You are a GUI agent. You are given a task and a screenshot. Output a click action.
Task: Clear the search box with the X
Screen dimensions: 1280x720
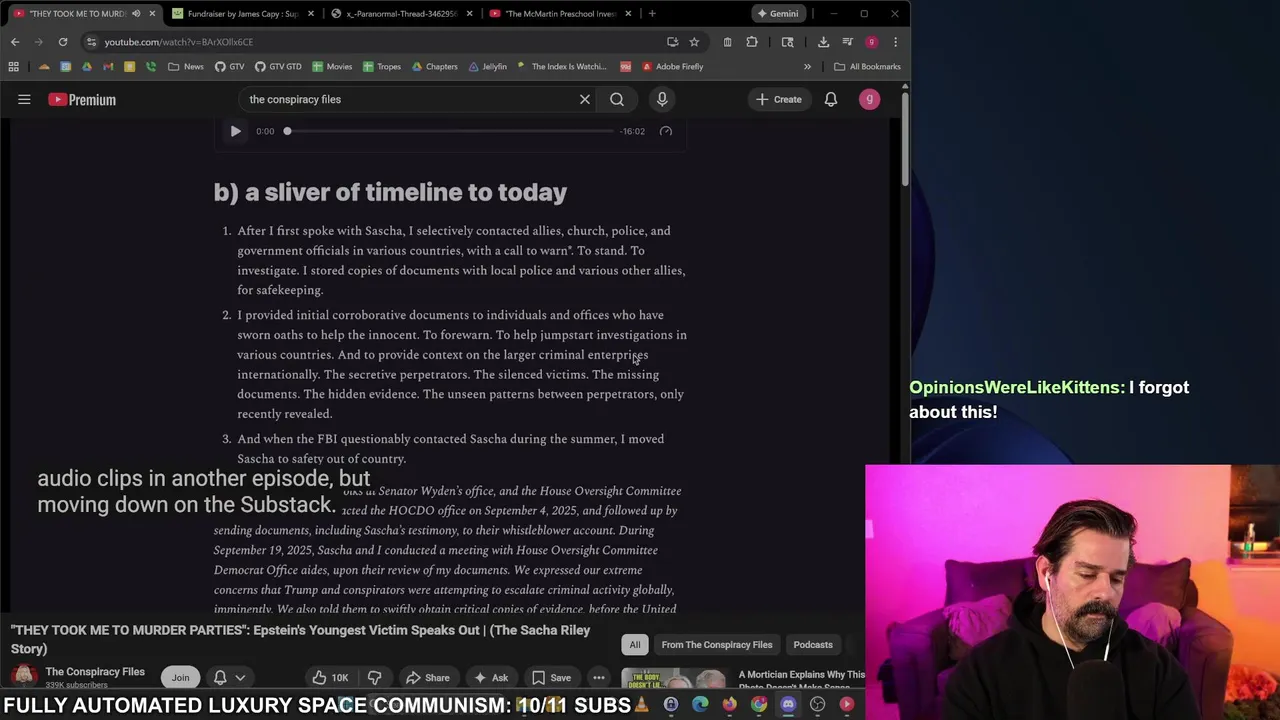pos(585,99)
